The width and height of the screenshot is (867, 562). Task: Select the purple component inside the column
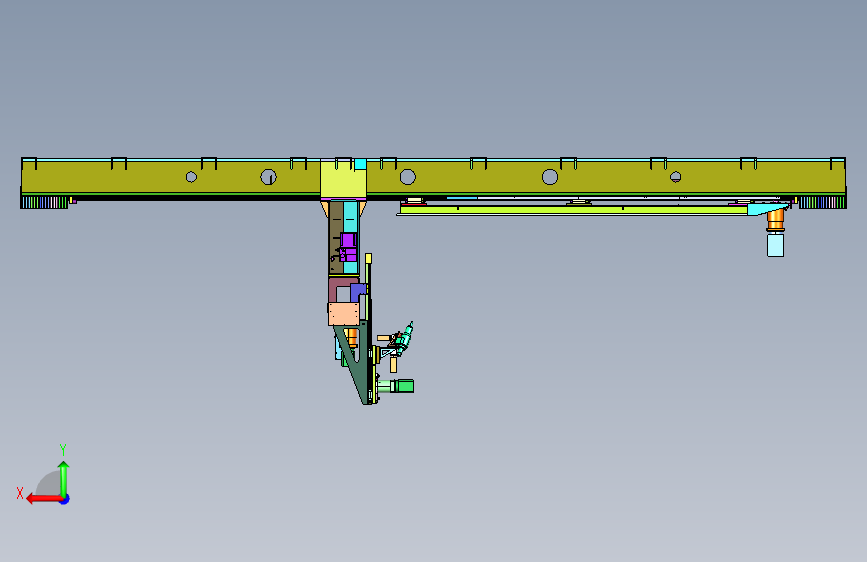click(x=348, y=247)
